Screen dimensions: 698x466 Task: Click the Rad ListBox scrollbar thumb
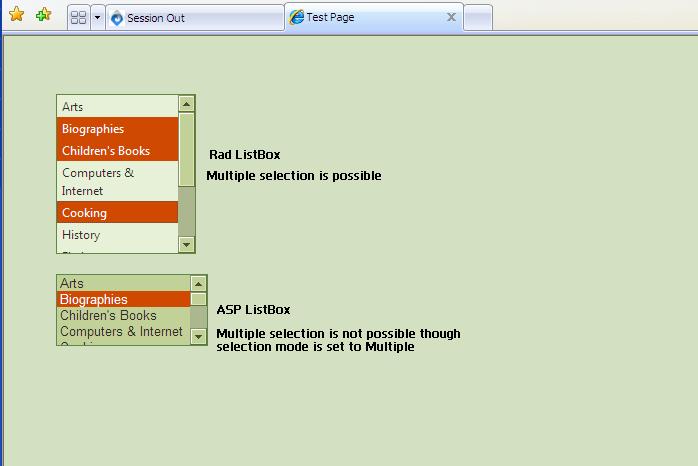(187, 150)
